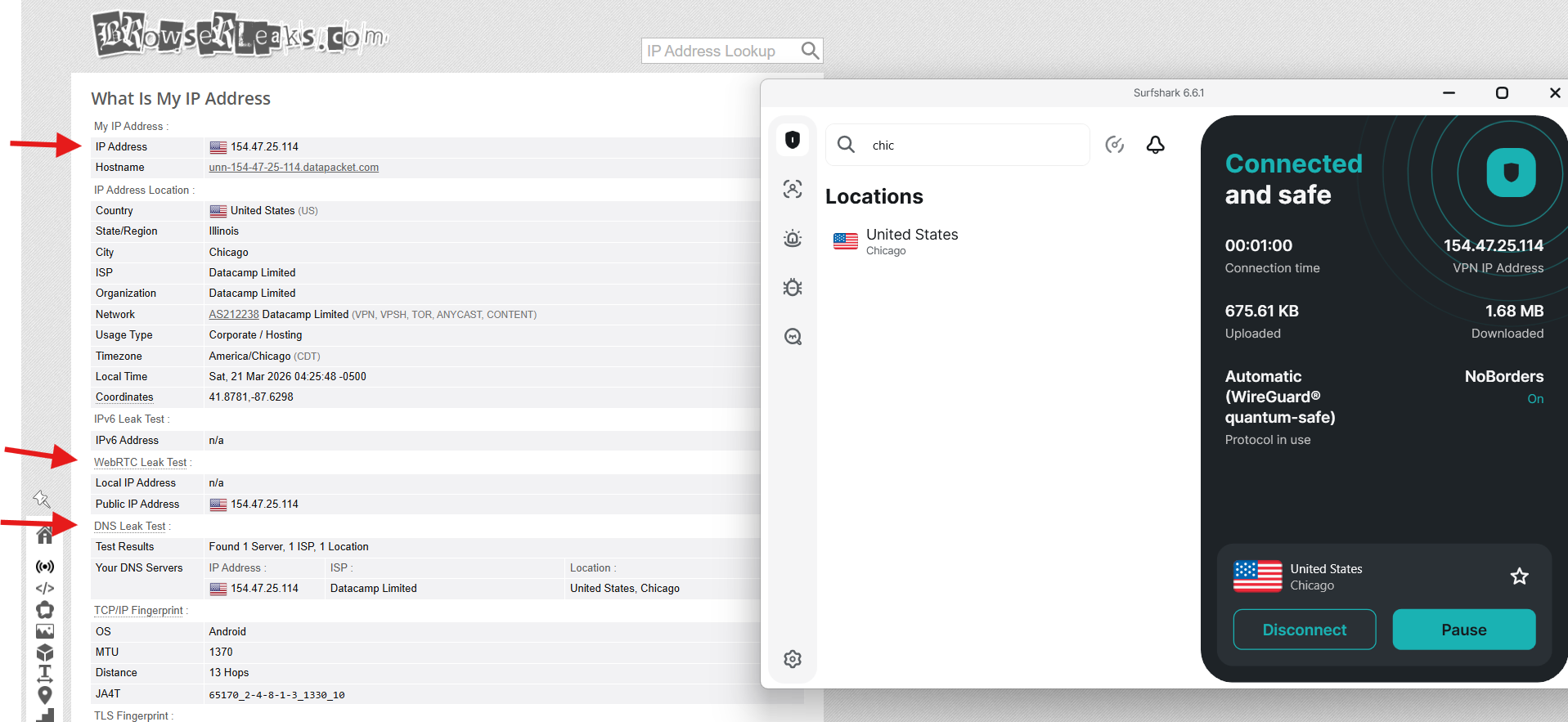Open the flower-shaped icon in the BrowserLeaks sidebar
This screenshot has height=722, width=1568.
pyautogui.click(x=45, y=610)
